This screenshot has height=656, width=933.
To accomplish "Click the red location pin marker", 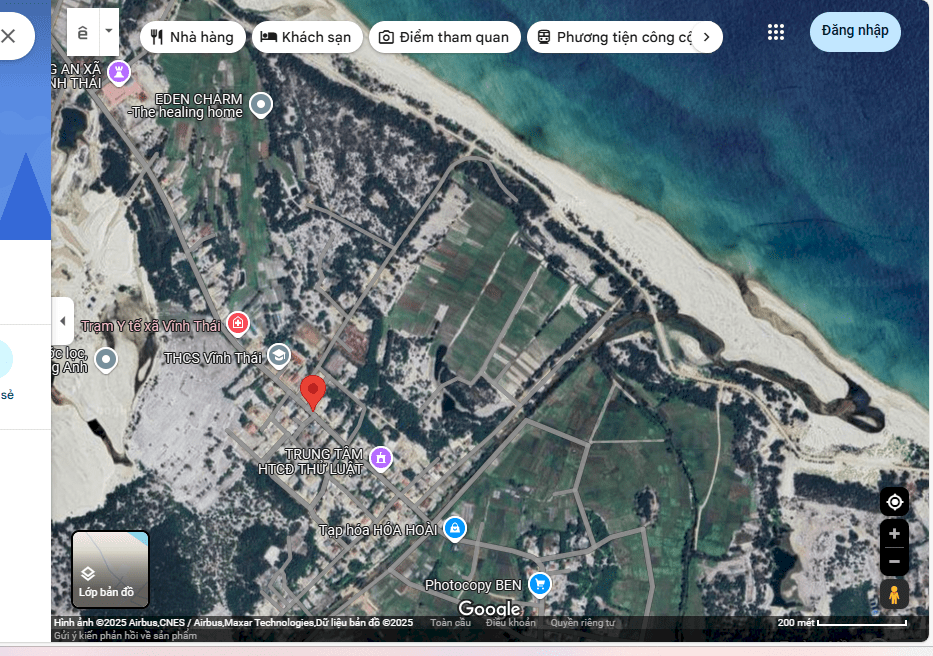I will coord(313,392).
